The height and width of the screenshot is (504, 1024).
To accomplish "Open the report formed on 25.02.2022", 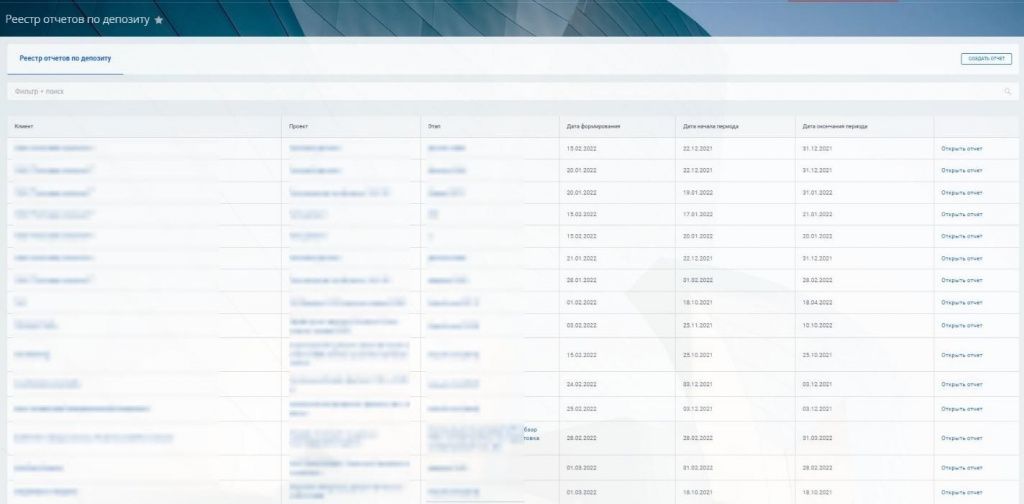I will pos(961,408).
